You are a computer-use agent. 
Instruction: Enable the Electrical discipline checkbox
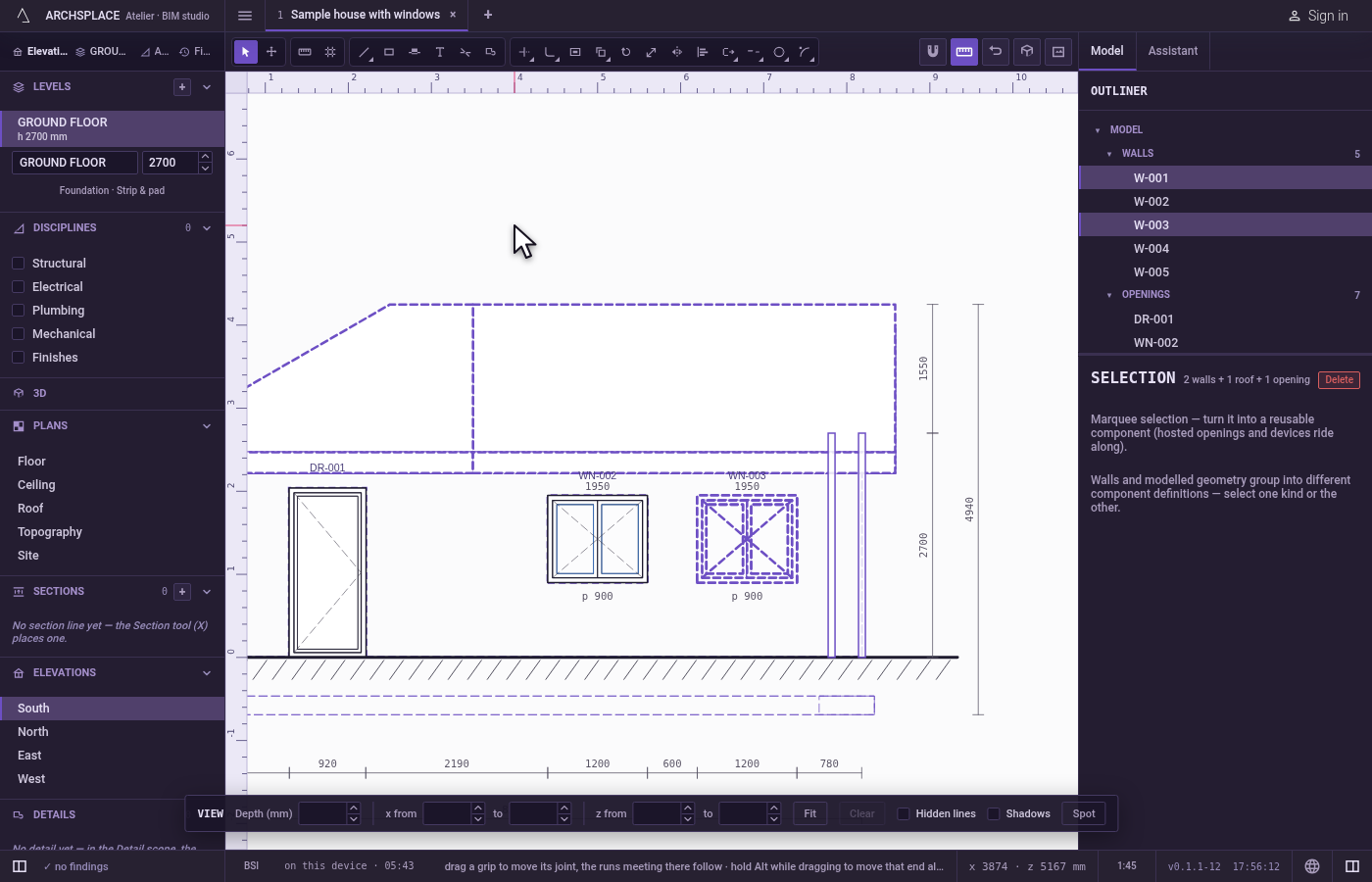point(18,287)
